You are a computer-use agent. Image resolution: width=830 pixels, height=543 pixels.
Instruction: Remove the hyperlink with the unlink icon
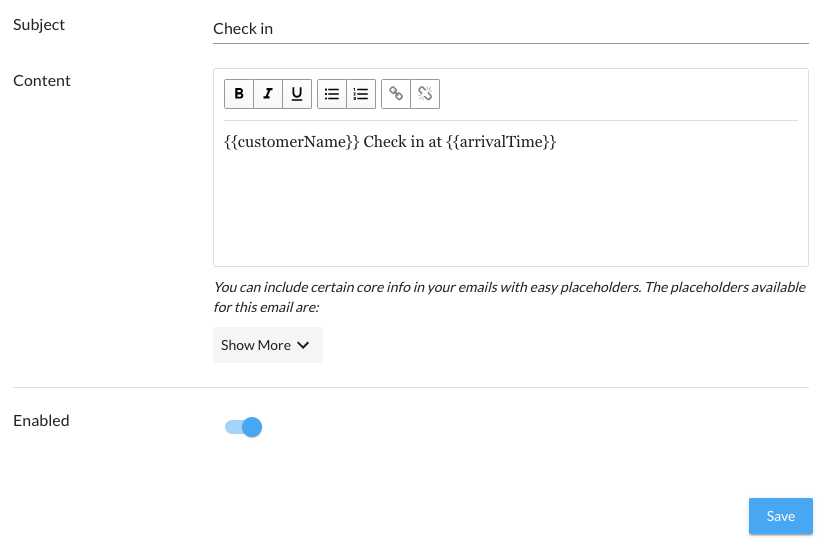pos(425,94)
